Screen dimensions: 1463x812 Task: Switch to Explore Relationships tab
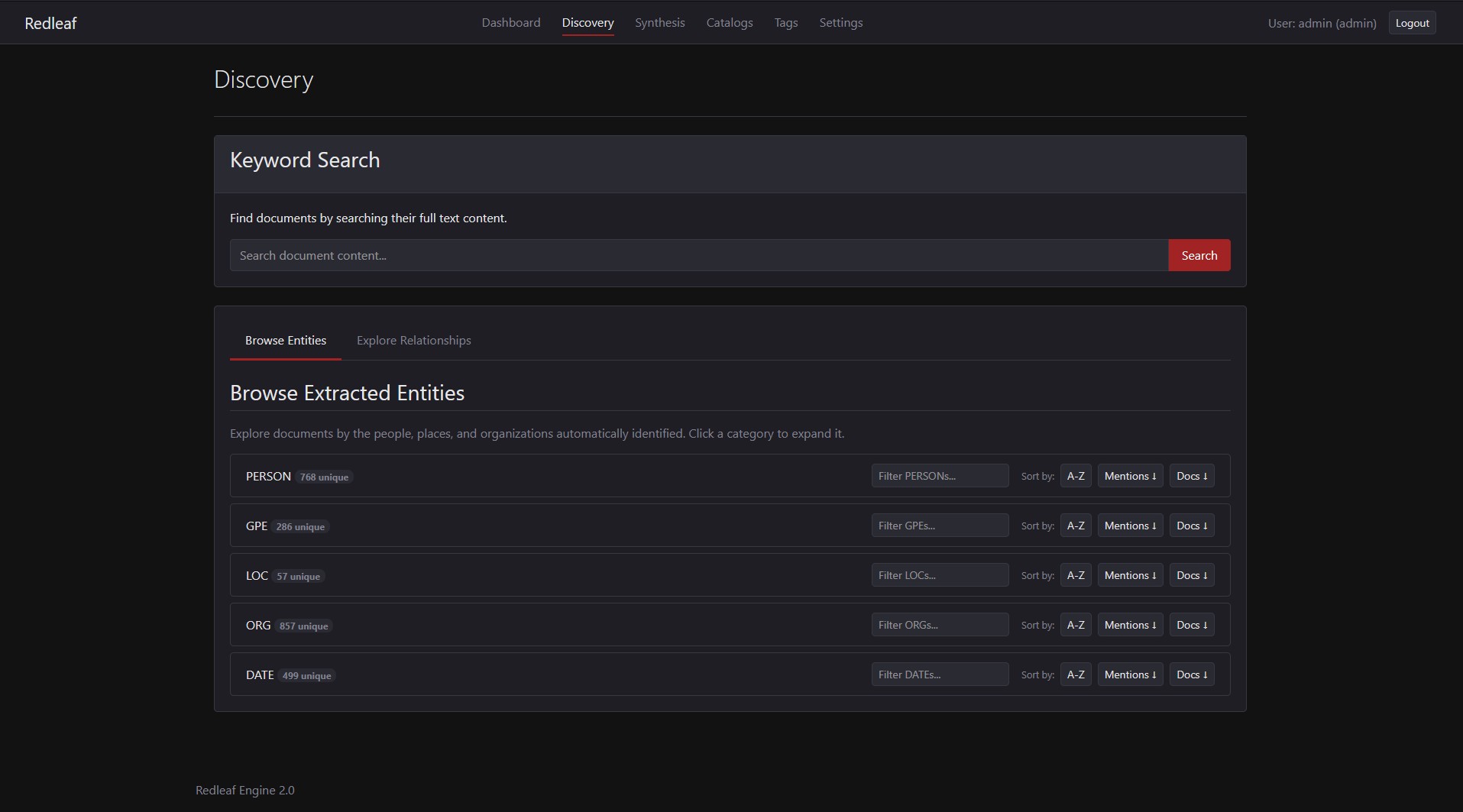pyautogui.click(x=413, y=340)
